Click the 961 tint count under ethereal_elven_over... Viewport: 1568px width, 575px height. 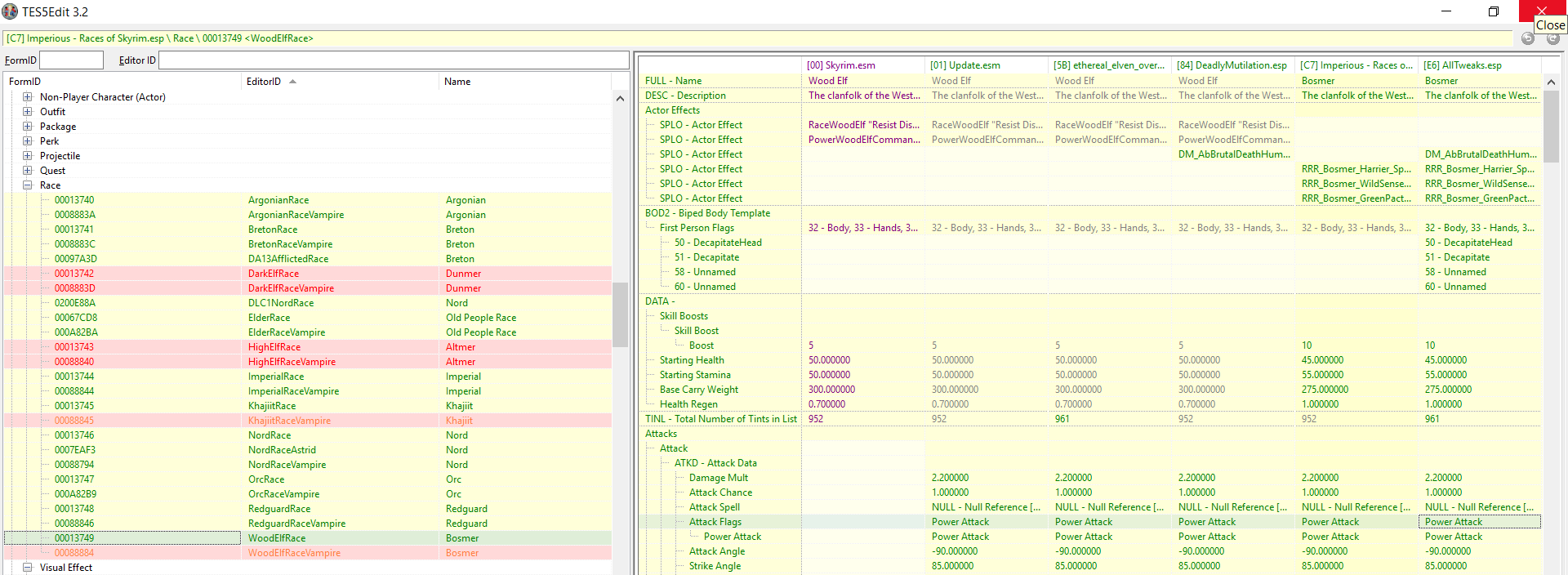coord(1110,419)
